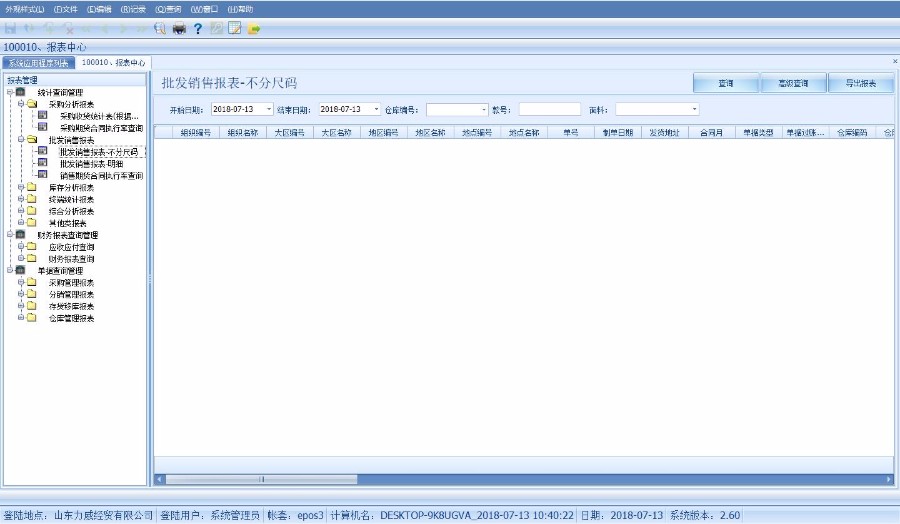Click the 大区名称 column header
This screenshot has width=900, height=524.
pyautogui.click(x=336, y=133)
